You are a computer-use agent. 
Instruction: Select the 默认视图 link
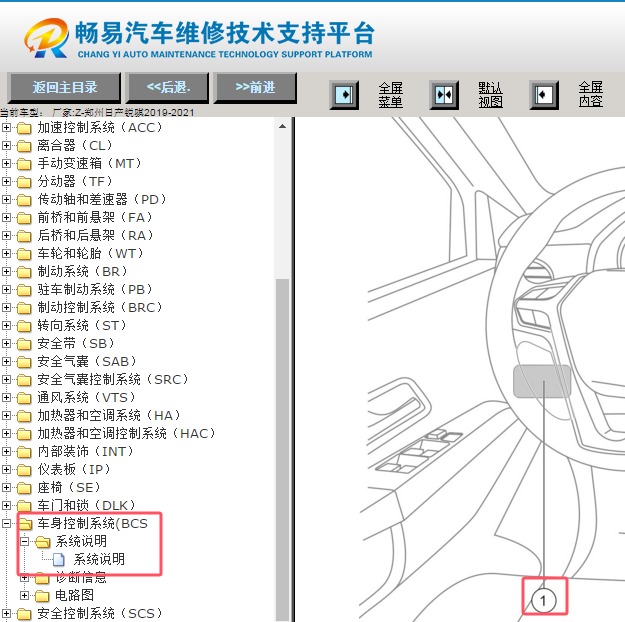(x=490, y=95)
